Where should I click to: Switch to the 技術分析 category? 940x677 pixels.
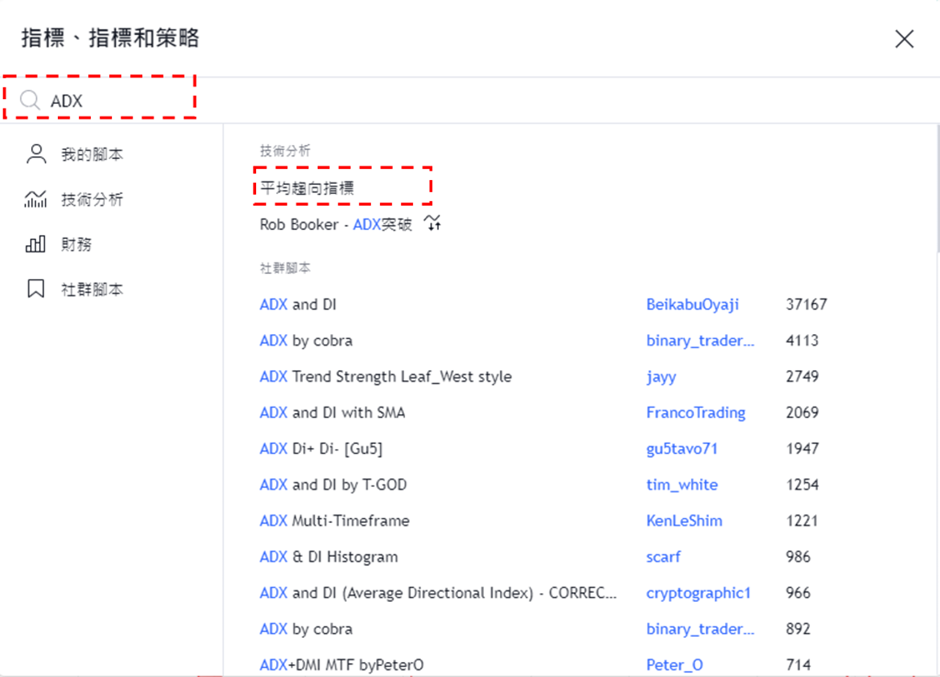click(92, 200)
